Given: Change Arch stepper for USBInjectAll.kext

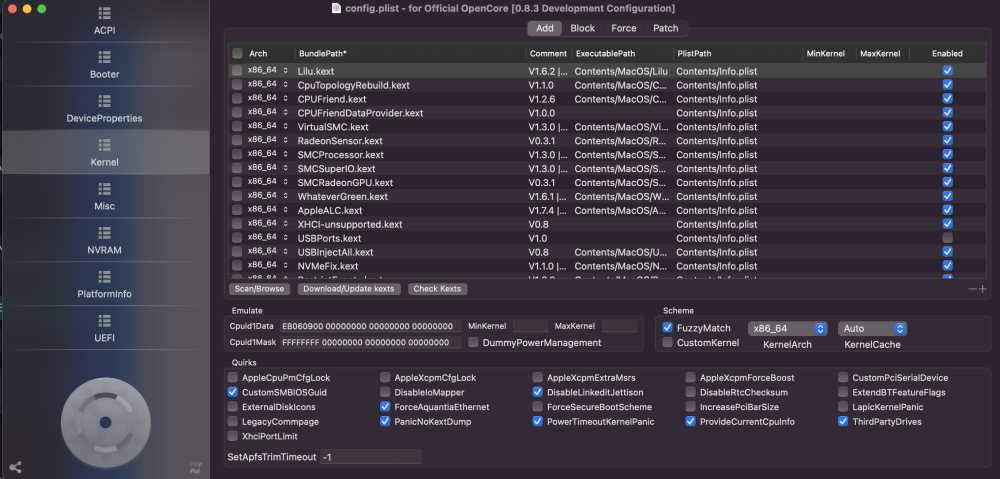Looking at the screenshot, I should click(x=286, y=252).
